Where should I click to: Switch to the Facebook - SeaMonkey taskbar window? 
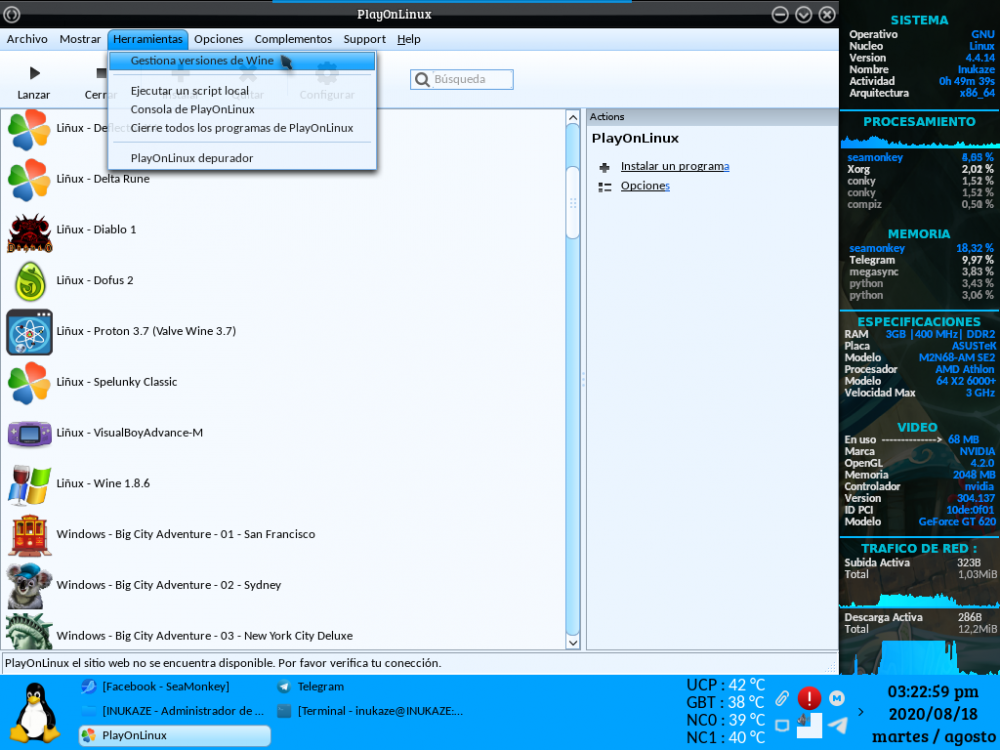pos(166,687)
